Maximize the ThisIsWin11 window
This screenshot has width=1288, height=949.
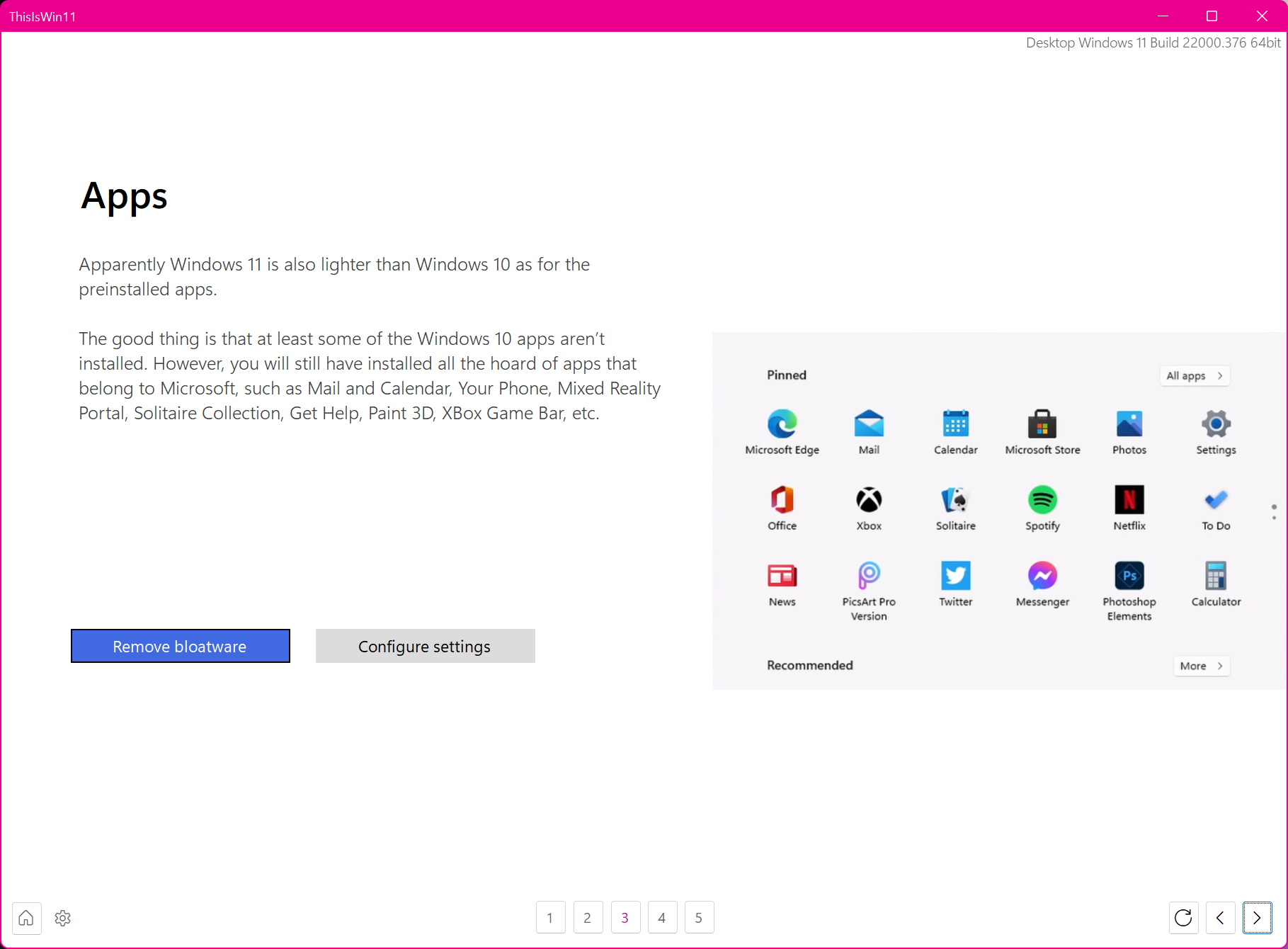pos(1212,16)
